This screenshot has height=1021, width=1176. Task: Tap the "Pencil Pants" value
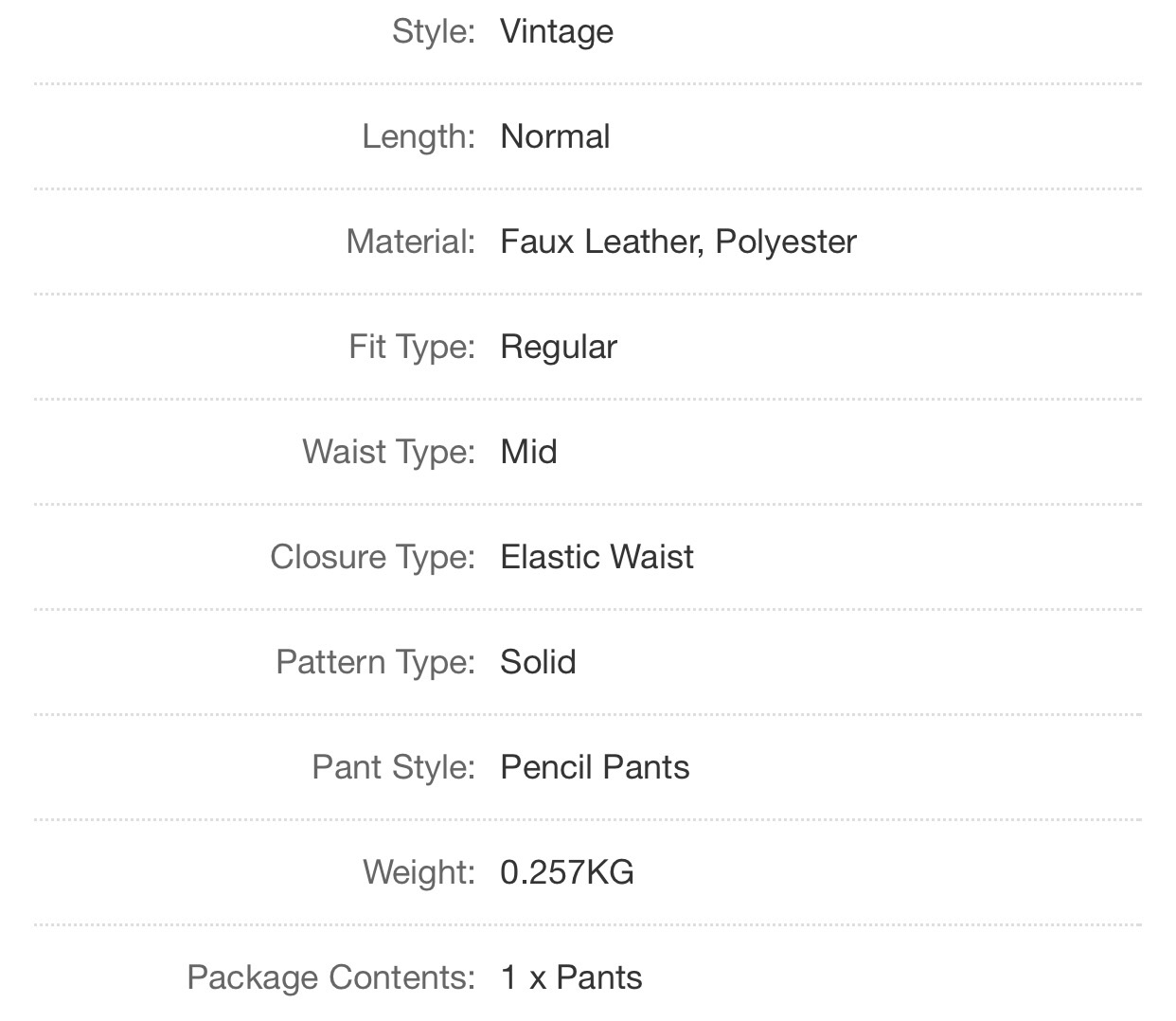tap(595, 767)
